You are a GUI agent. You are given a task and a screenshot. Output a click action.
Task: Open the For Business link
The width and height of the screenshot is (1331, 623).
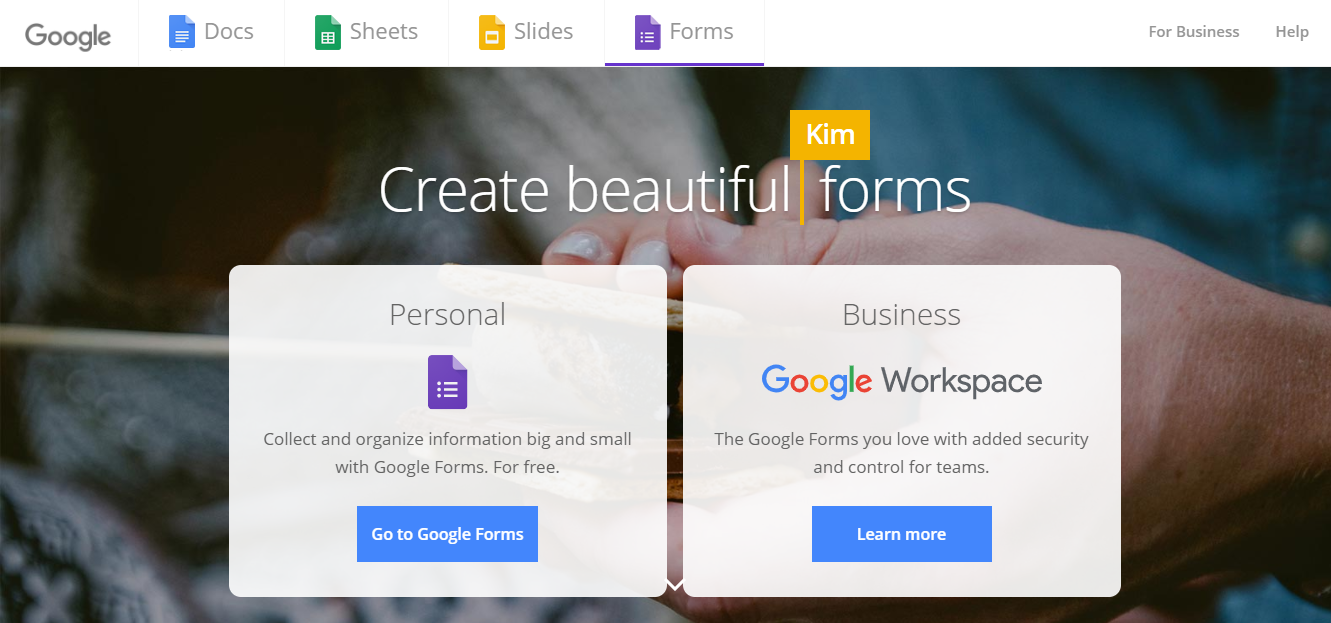pyautogui.click(x=1193, y=31)
